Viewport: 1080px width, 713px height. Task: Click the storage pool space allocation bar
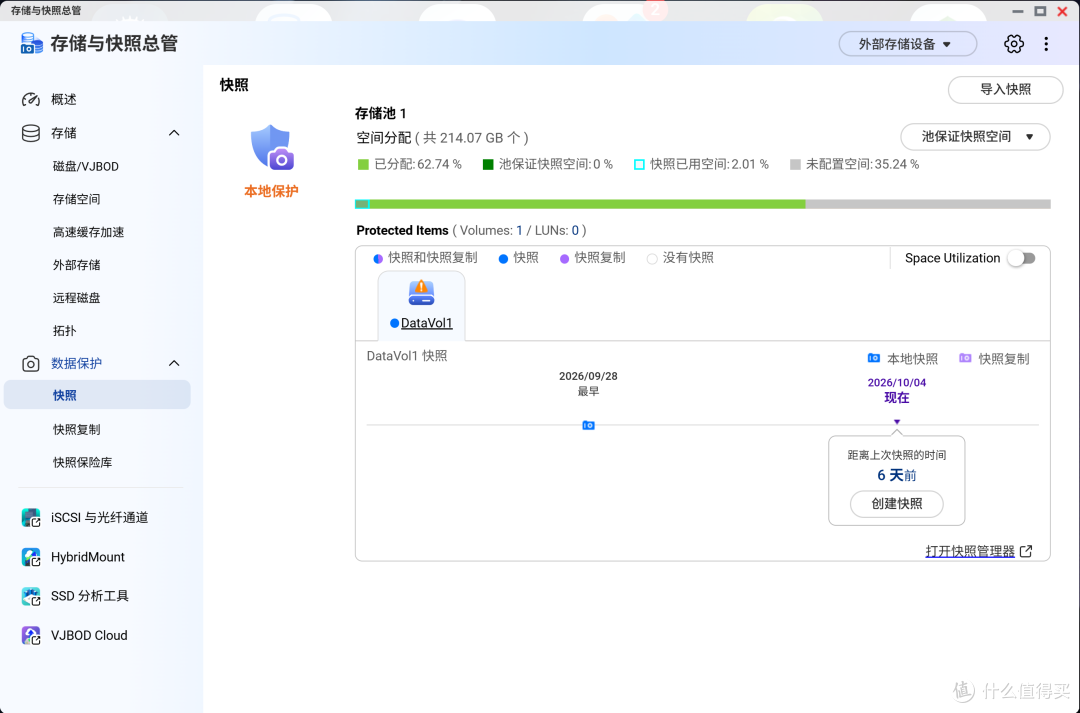pyautogui.click(x=703, y=204)
